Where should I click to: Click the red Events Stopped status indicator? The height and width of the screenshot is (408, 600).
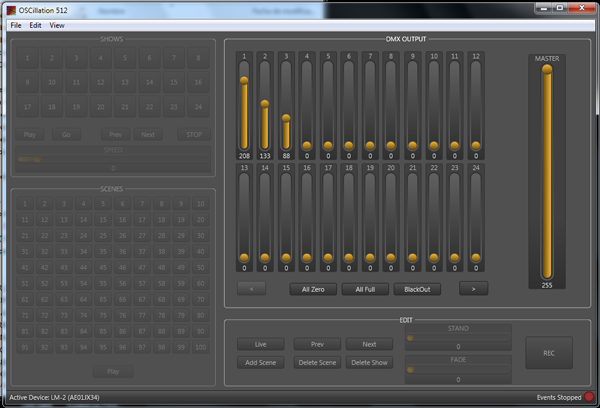click(x=590, y=397)
